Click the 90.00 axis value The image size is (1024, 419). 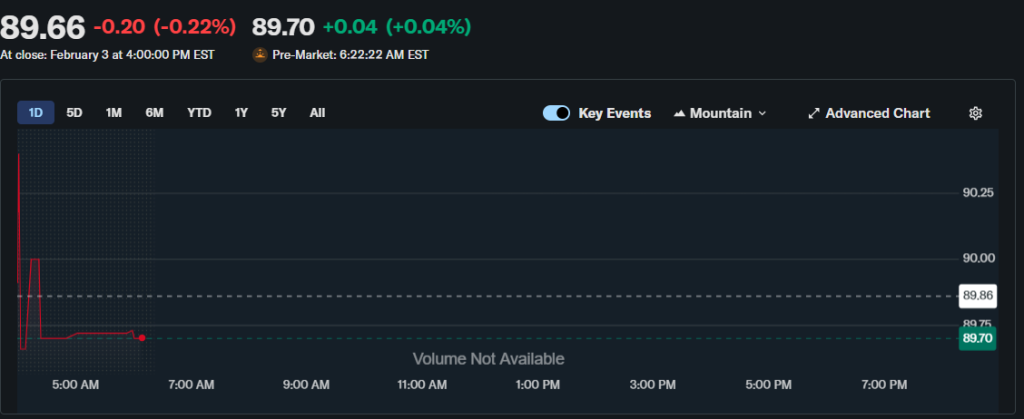(x=978, y=258)
